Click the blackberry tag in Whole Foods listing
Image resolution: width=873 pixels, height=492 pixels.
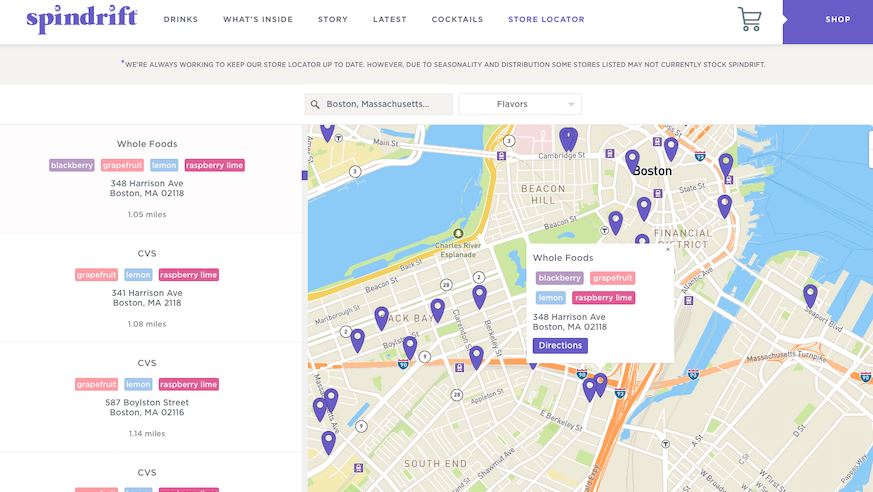pos(72,165)
